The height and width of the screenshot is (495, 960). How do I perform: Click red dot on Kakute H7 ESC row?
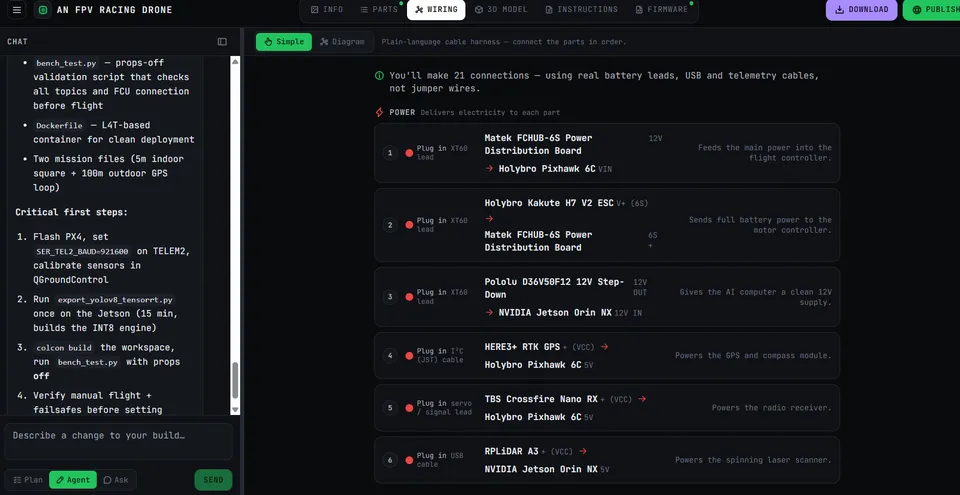click(x=409, y=225)
